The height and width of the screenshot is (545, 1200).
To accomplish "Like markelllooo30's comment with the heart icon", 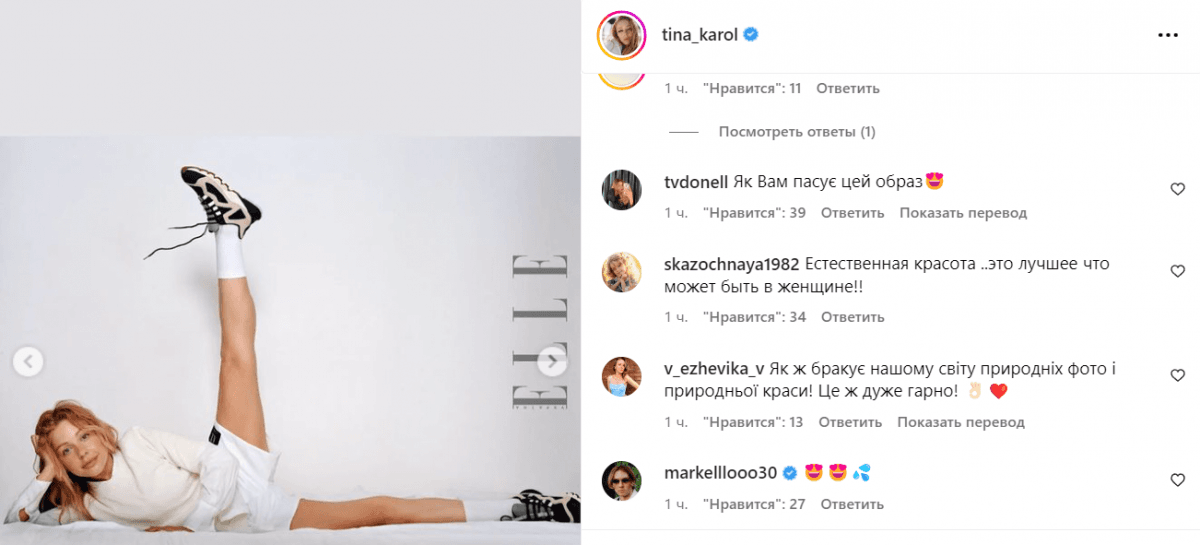I will pos(1177,478).
